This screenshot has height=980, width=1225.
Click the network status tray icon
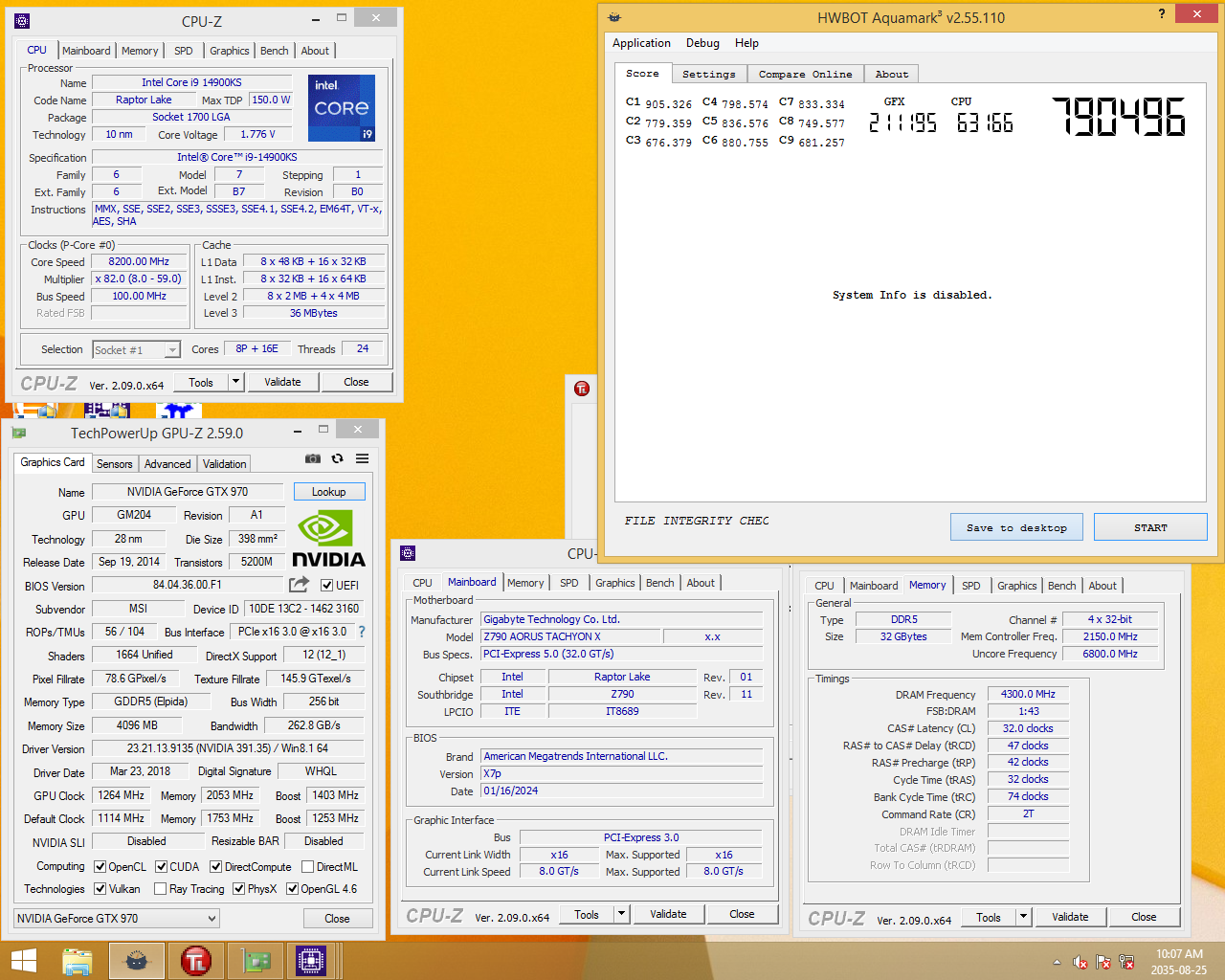tap(1126, 962)
